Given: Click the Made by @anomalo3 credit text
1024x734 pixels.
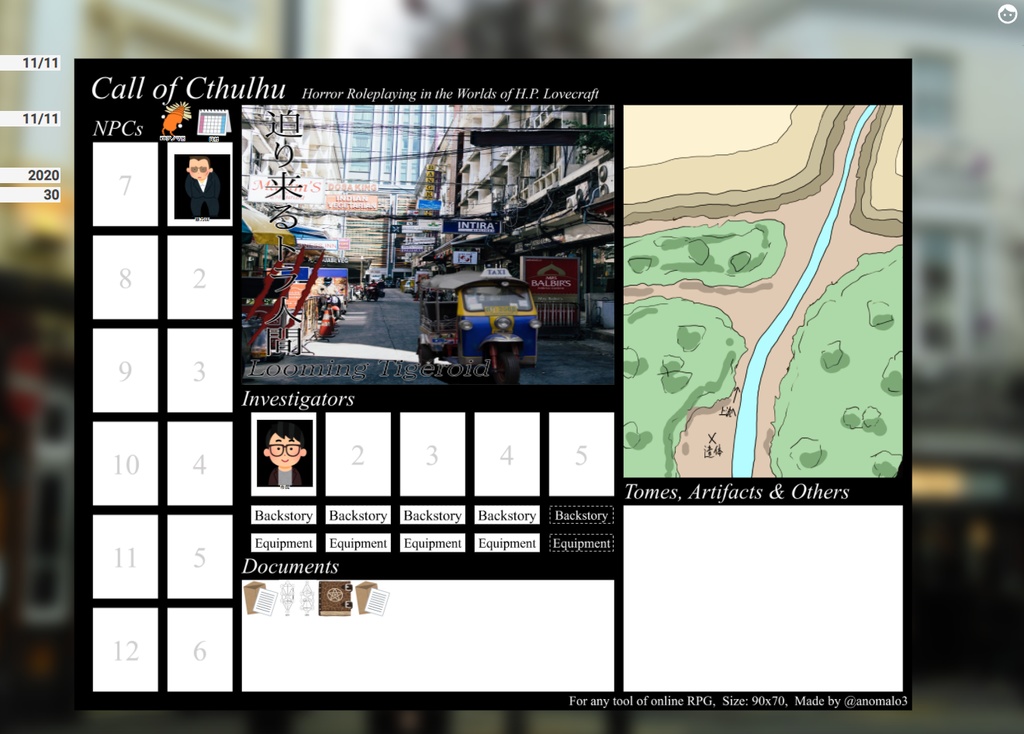Looking at the screenshot, I should (x=851, y=701).
